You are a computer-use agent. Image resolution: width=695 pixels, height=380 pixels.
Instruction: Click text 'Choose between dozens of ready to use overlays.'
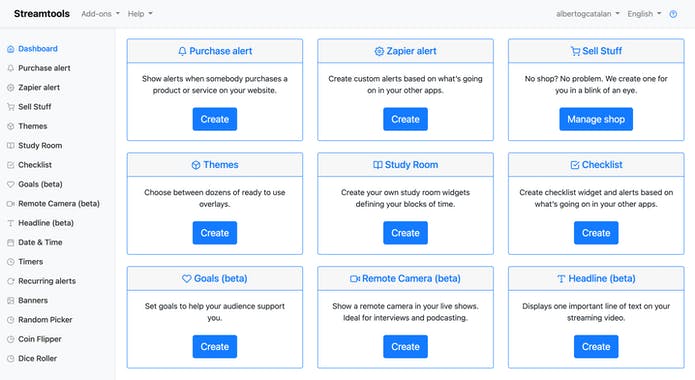point(215,198)
